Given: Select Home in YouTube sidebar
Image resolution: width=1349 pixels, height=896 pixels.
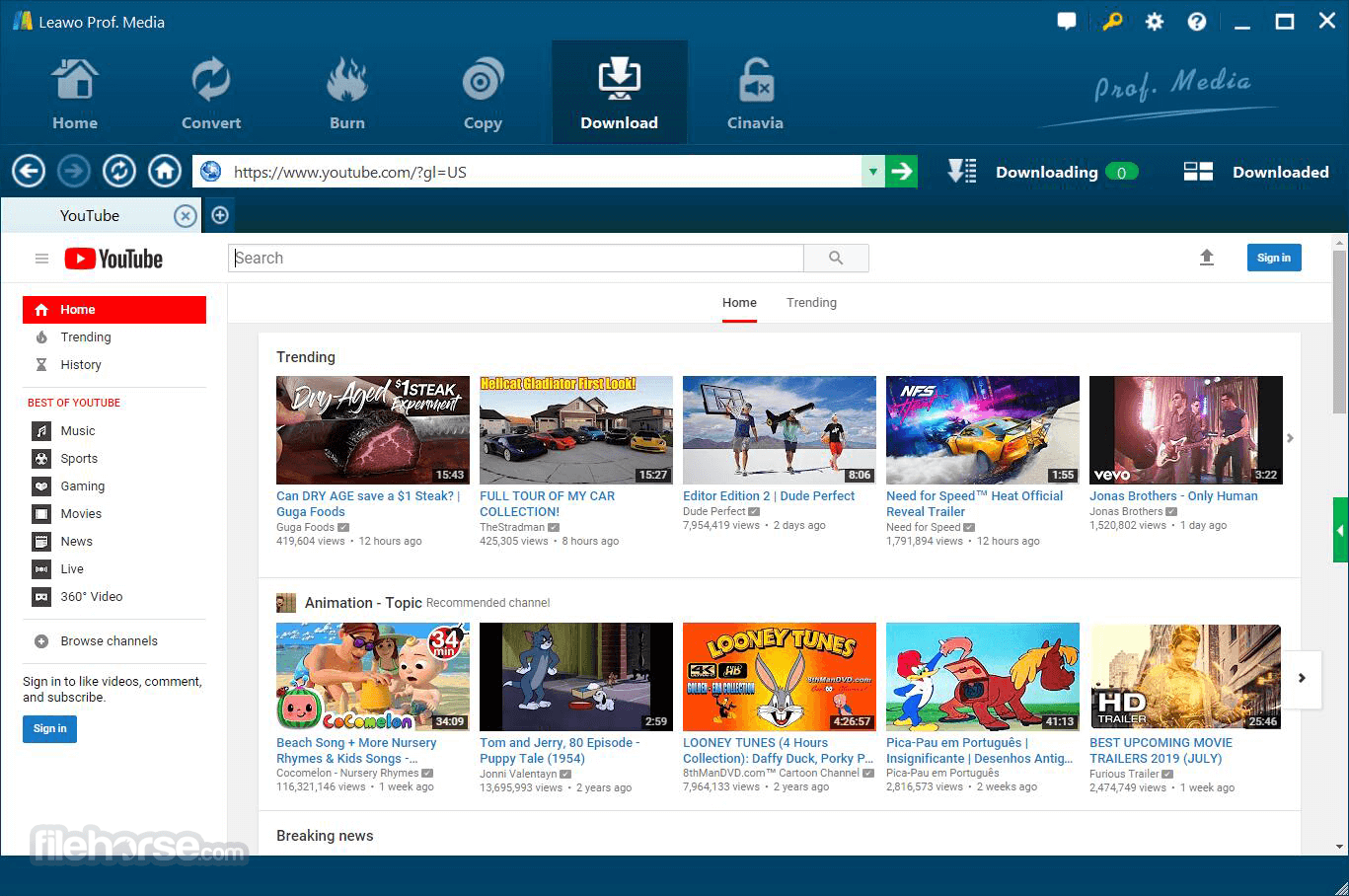Looking at the screenshot, I should click(x=114, y=310).
